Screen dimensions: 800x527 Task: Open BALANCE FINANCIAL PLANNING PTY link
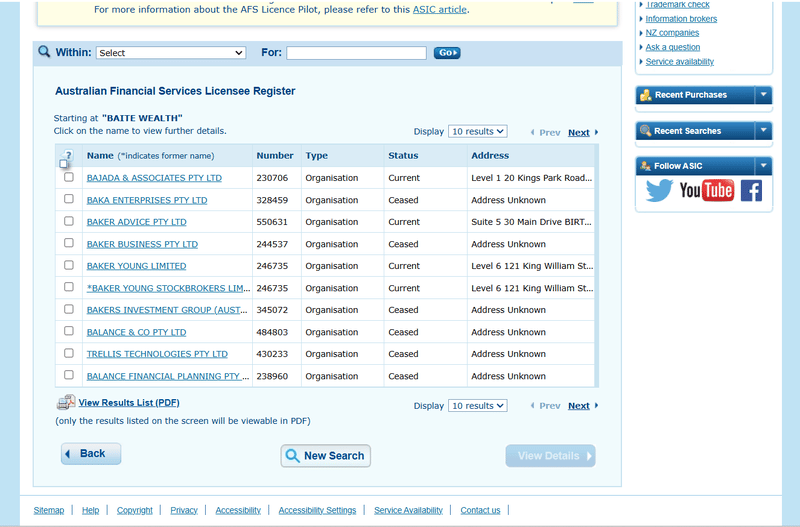(168, 376)
